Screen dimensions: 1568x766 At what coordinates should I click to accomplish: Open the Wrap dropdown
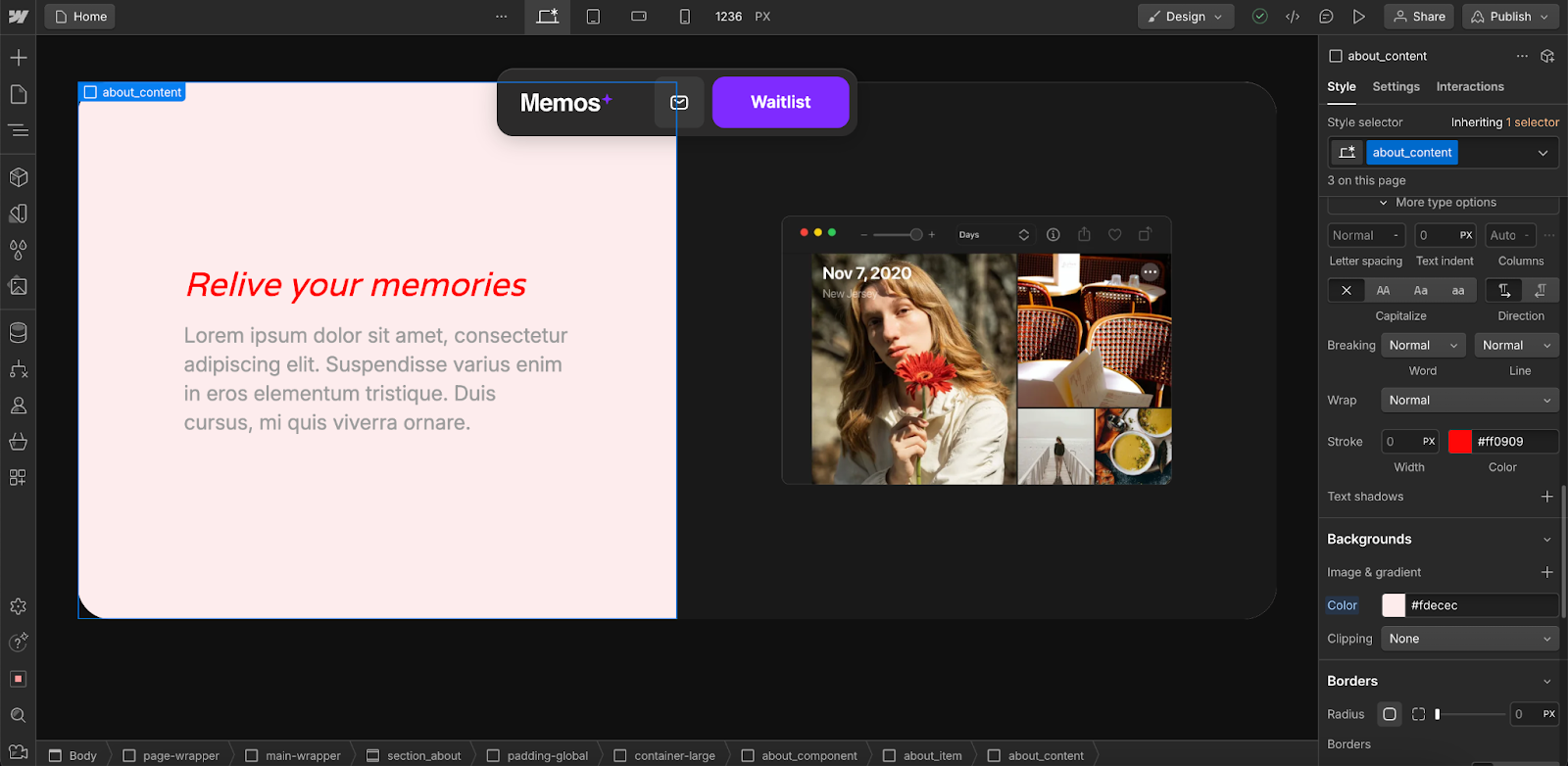tap(1469, 400)
